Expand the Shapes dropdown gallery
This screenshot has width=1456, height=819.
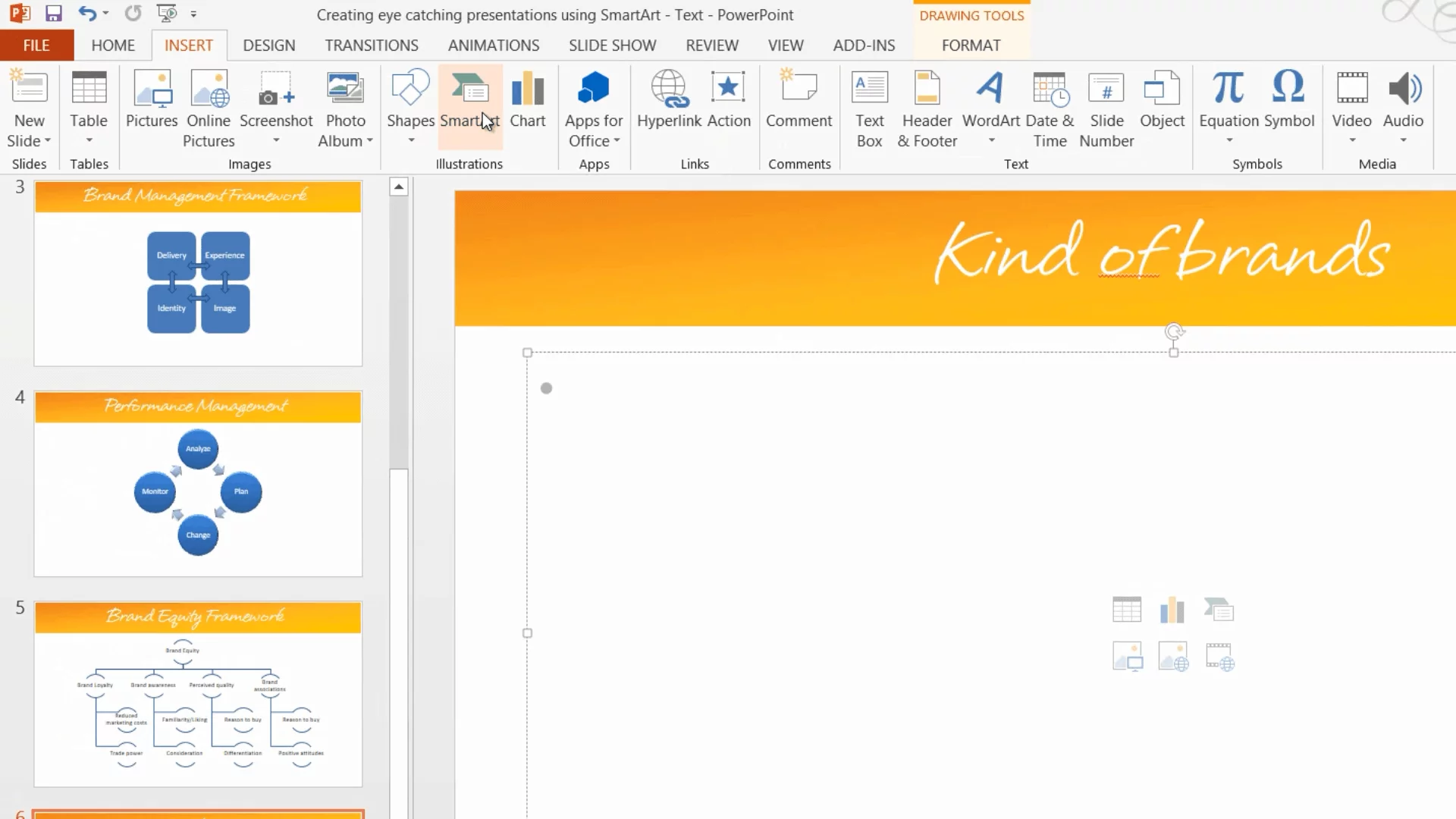click(x=410, y=141)
